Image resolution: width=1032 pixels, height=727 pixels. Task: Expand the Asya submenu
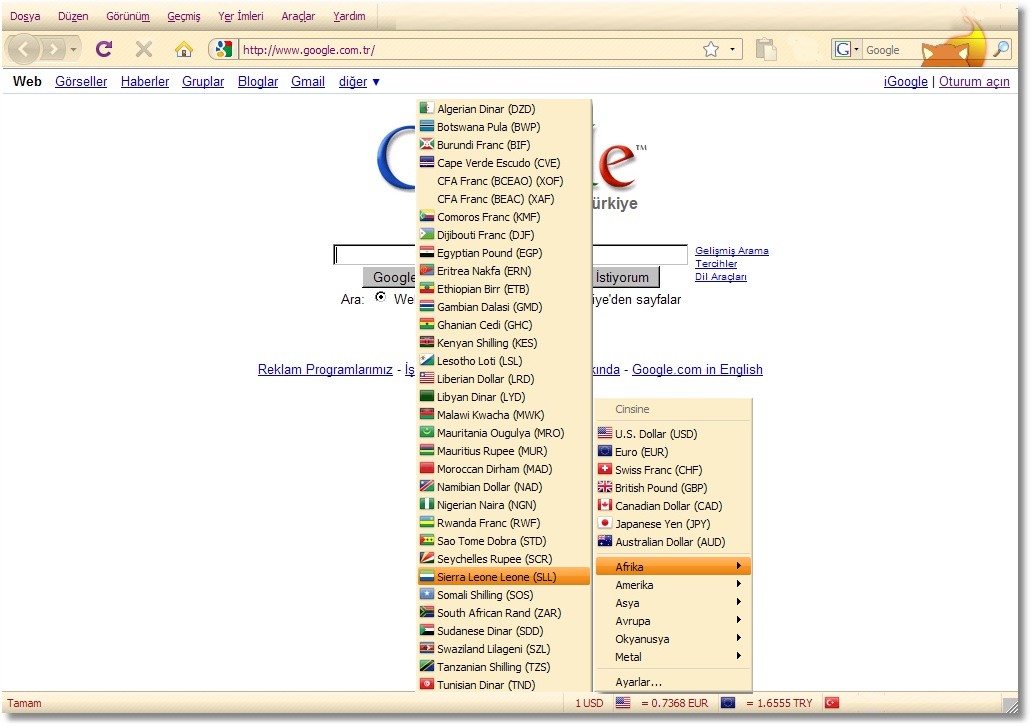click(673, 603)
